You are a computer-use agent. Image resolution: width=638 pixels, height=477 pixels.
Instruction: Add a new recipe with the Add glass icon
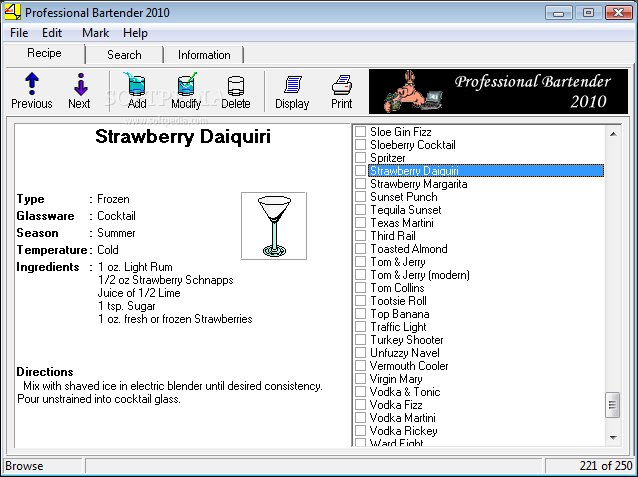coord(137,91)
